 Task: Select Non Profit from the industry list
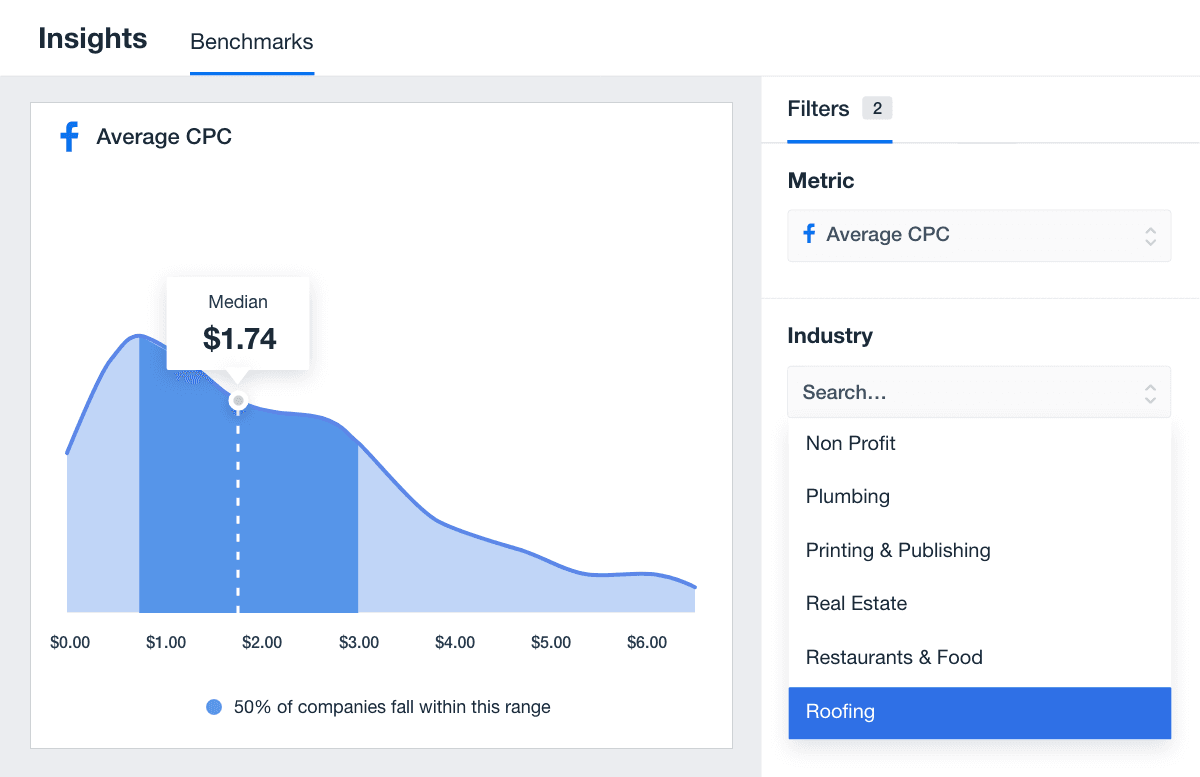click(x=851, y=443)
